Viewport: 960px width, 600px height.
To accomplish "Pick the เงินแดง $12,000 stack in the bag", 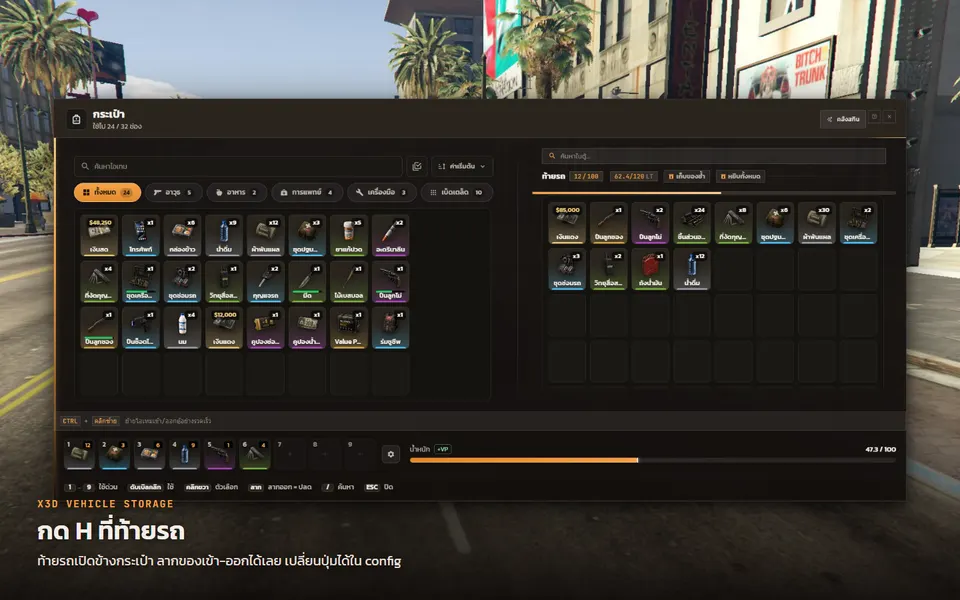I will click(224, 328).
